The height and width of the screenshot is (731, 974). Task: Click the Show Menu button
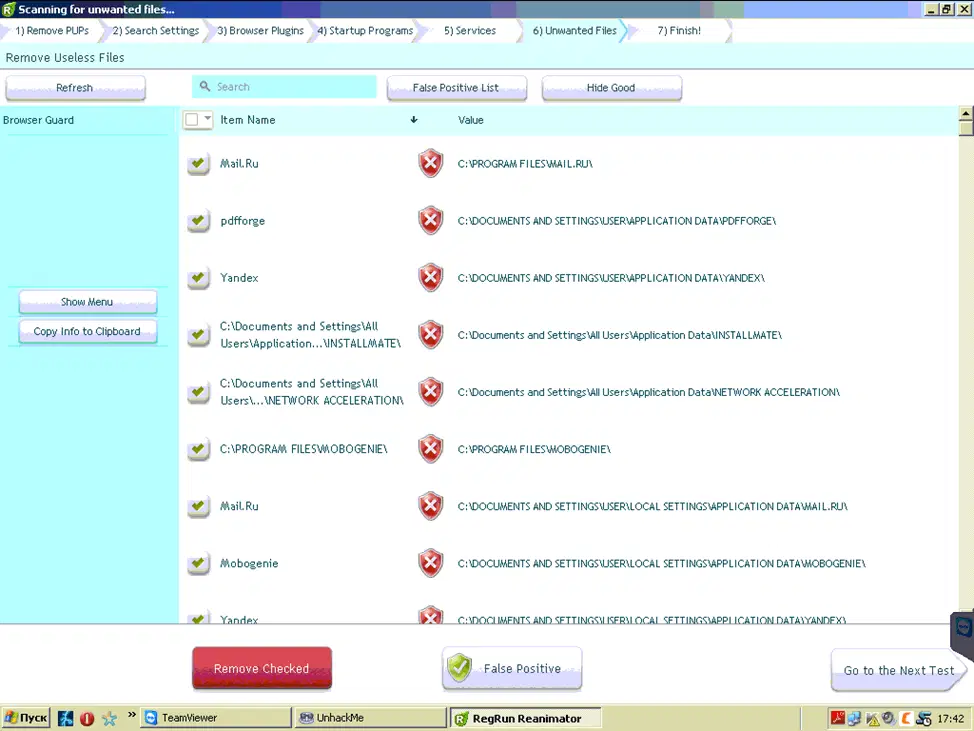click(x=88, y=302)
